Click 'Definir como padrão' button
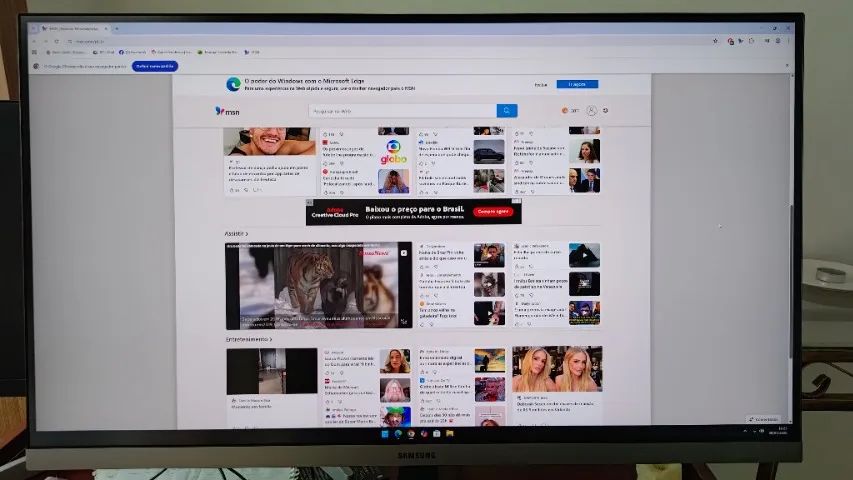This screenshot has height=480, width=853. tap(155, 66)
